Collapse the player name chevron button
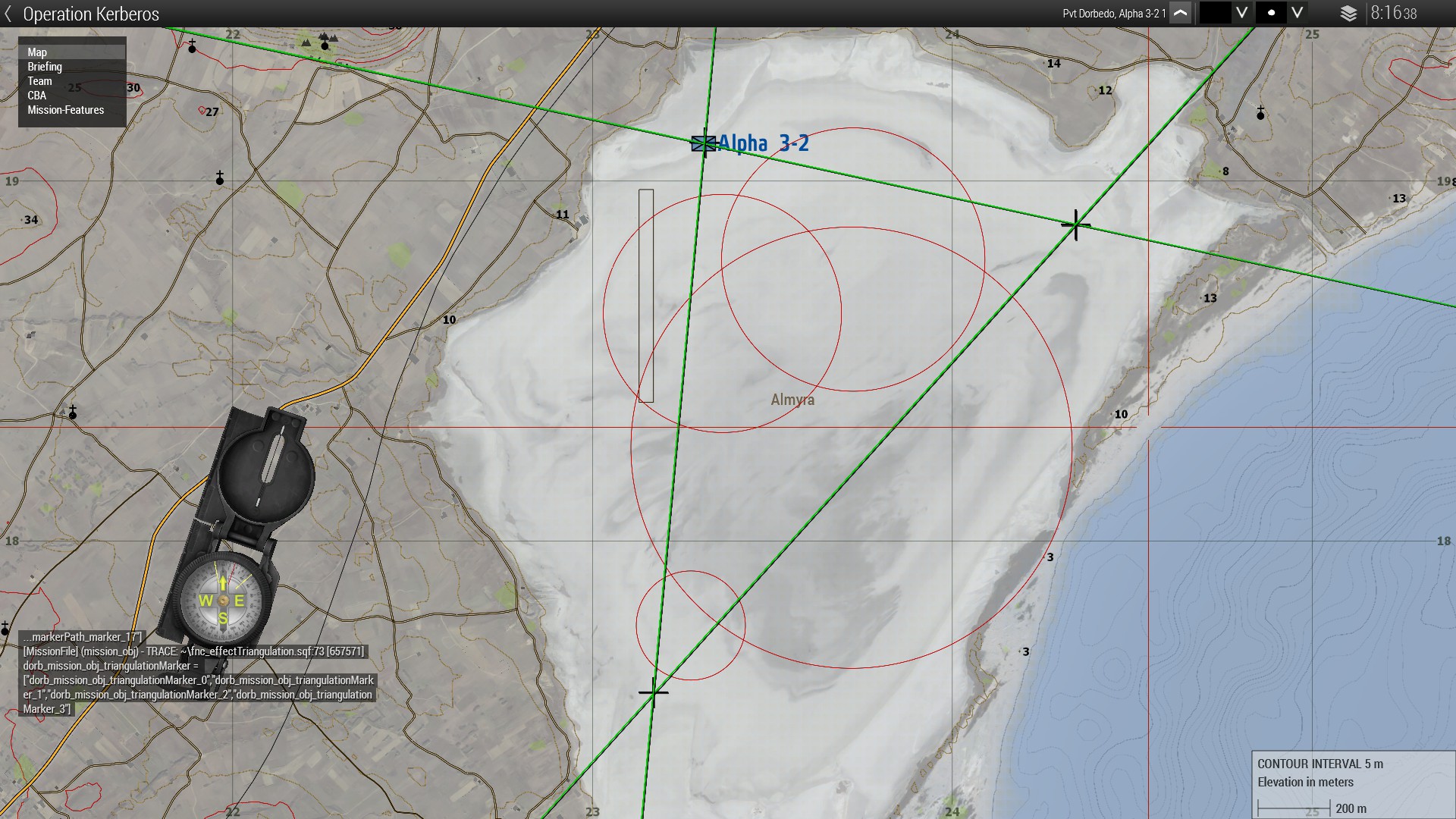This screenshot has width=1456, height=819. [1180, 13]
